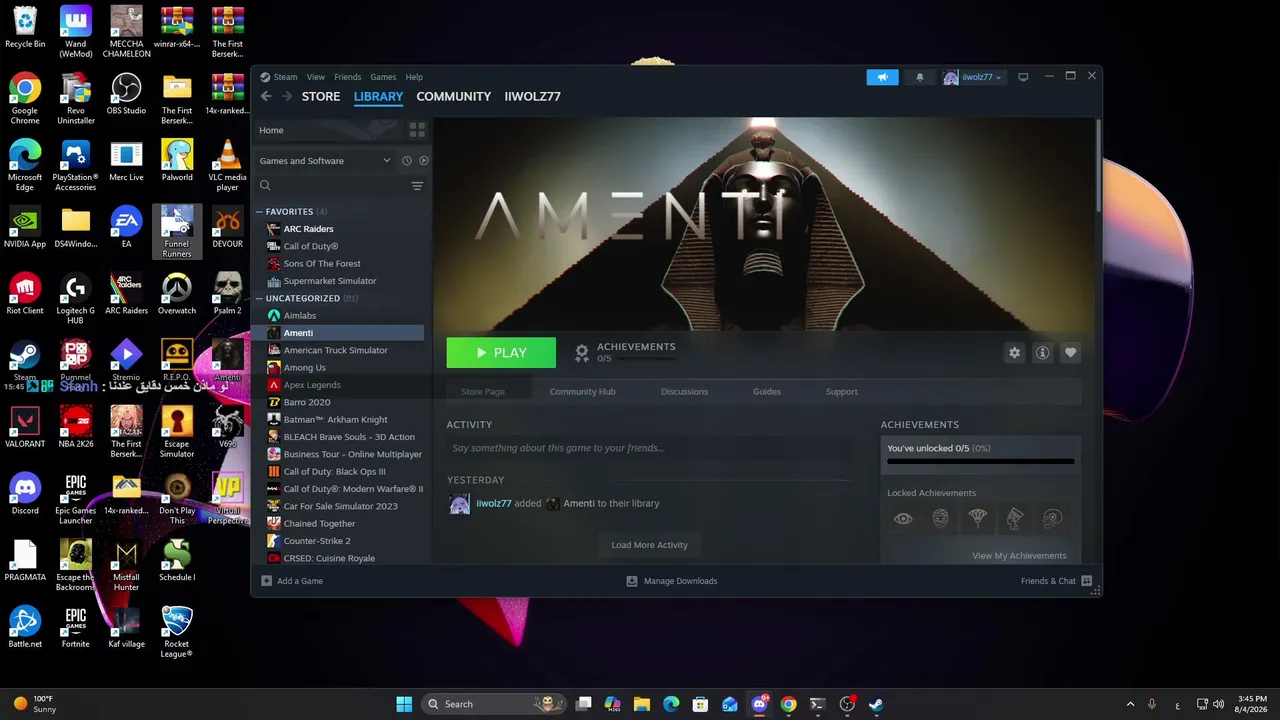The image size is (1280, 720).
Task: Click the mummy head locked achievement icon
Action: 941,519
